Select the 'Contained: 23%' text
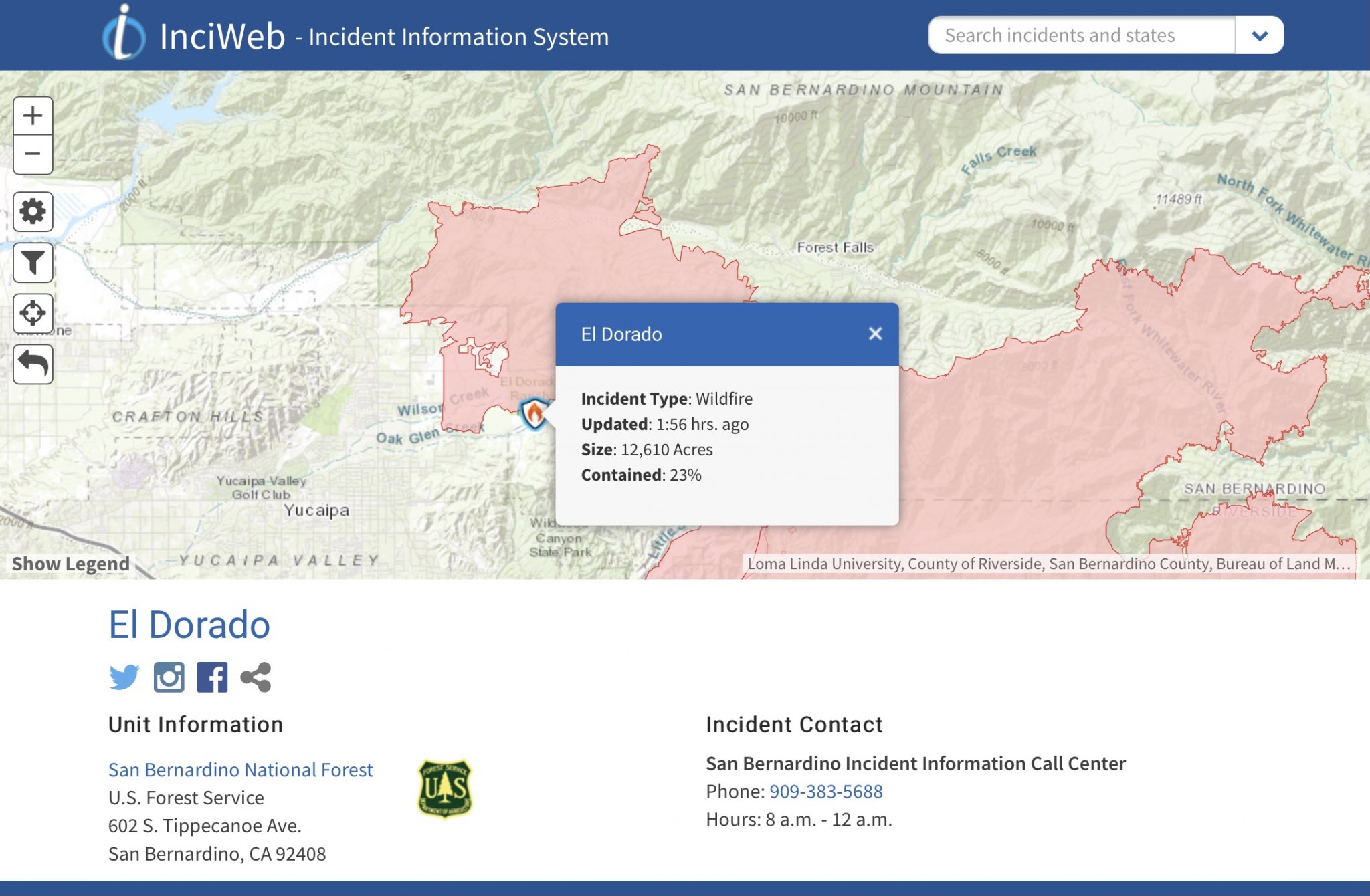Image resolution: width=1370 pixels, height=896 pixels. (x=641, y=475)
